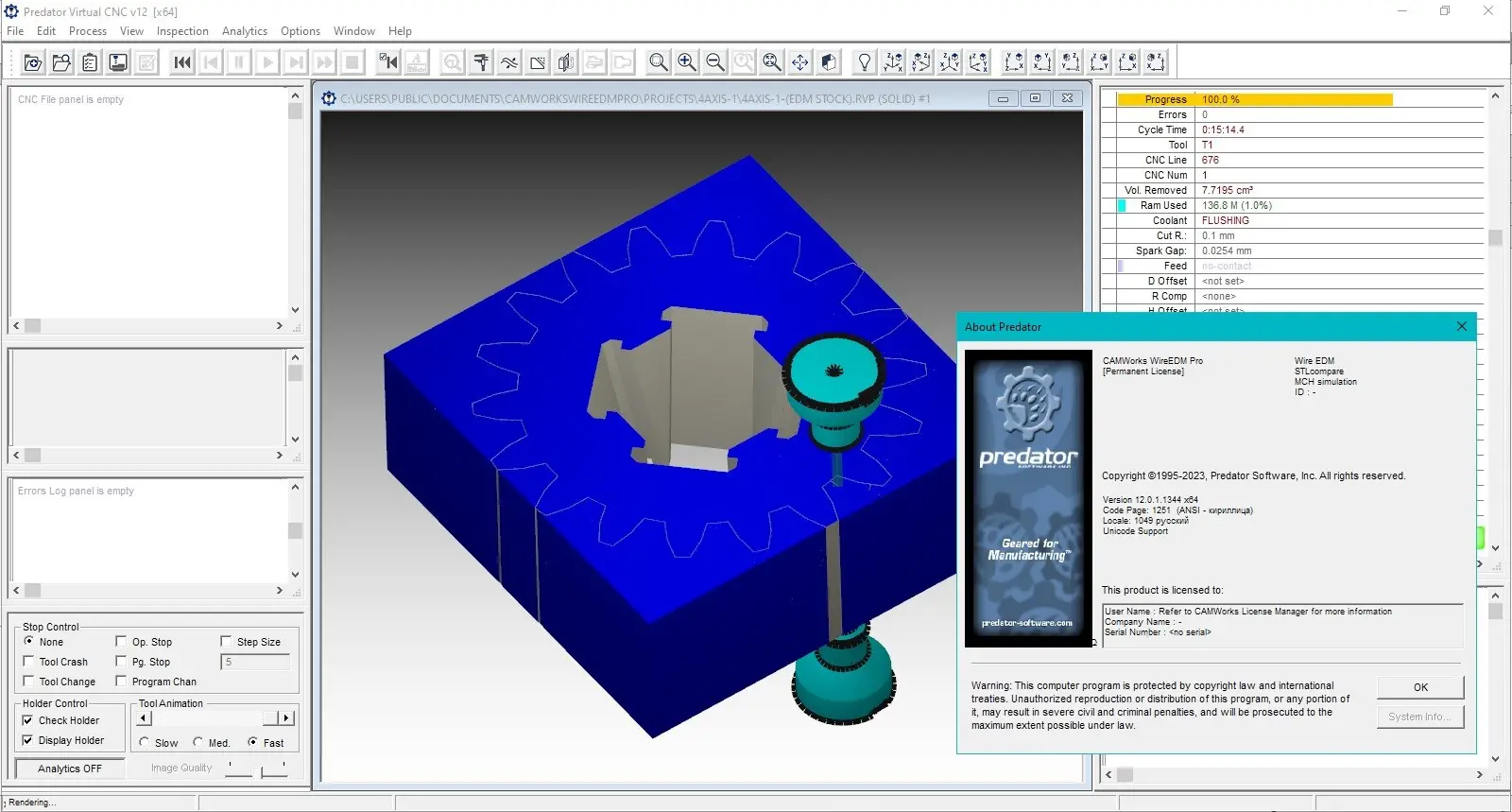Select the Fast animation speed radio
This screenshot has height=812, width=1512.
click(253, 742)
